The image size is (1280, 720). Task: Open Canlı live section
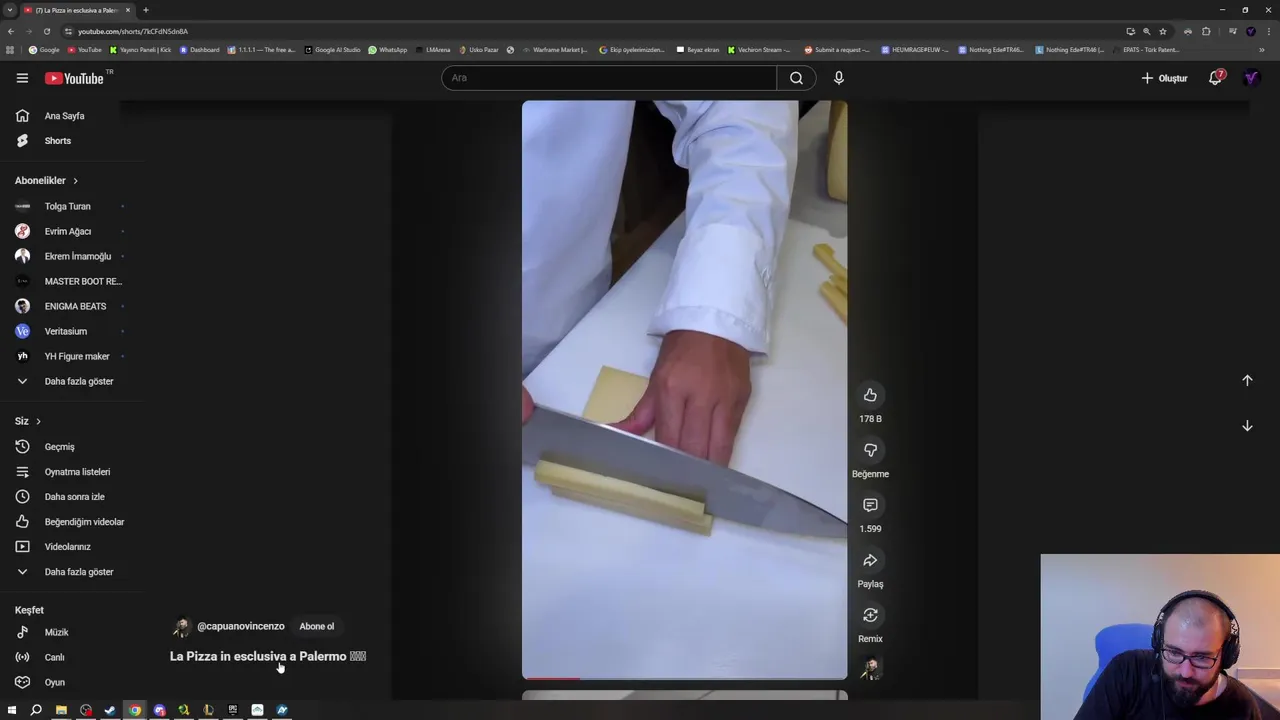click(x=54, y=657)
